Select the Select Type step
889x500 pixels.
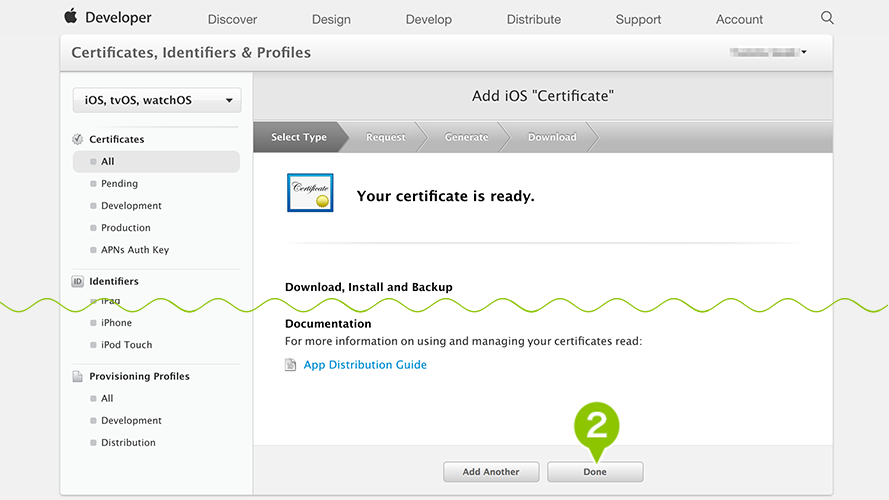[299, 137]
